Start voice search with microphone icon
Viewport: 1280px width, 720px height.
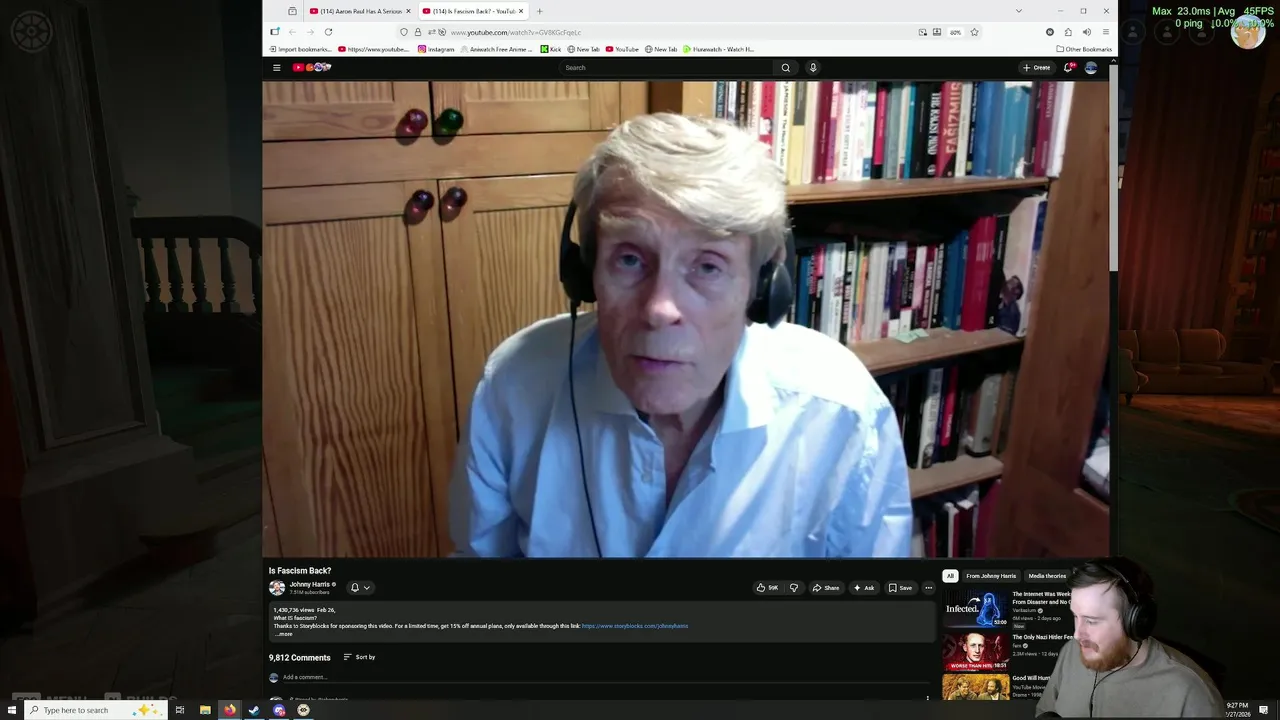(813, 68)
